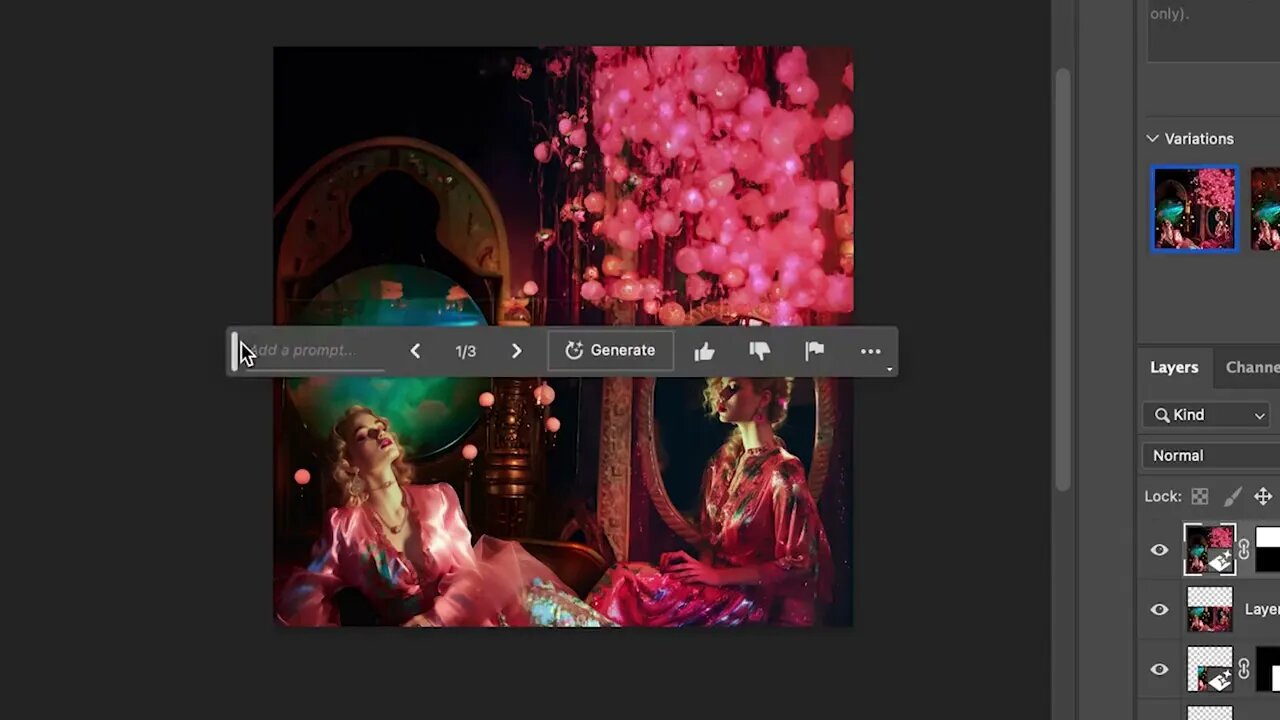
Task: Focus the Add a prompt field
Action: point(312,351)
